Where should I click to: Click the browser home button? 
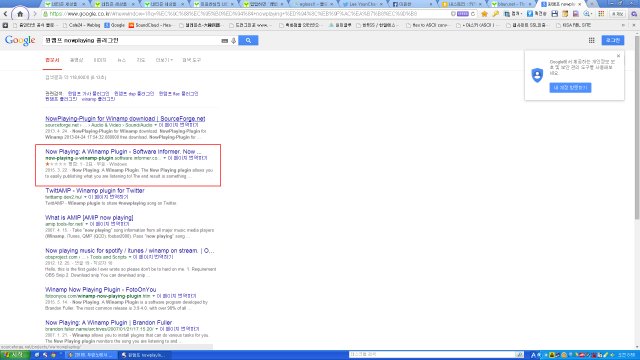point(20,14)
